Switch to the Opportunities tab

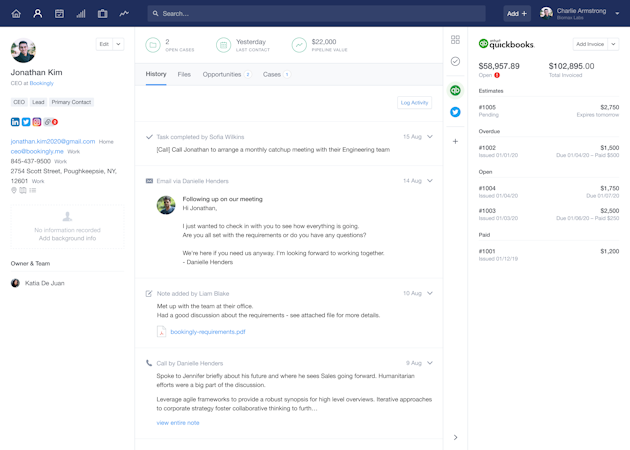pyautogui.click(x=227, y=74)
